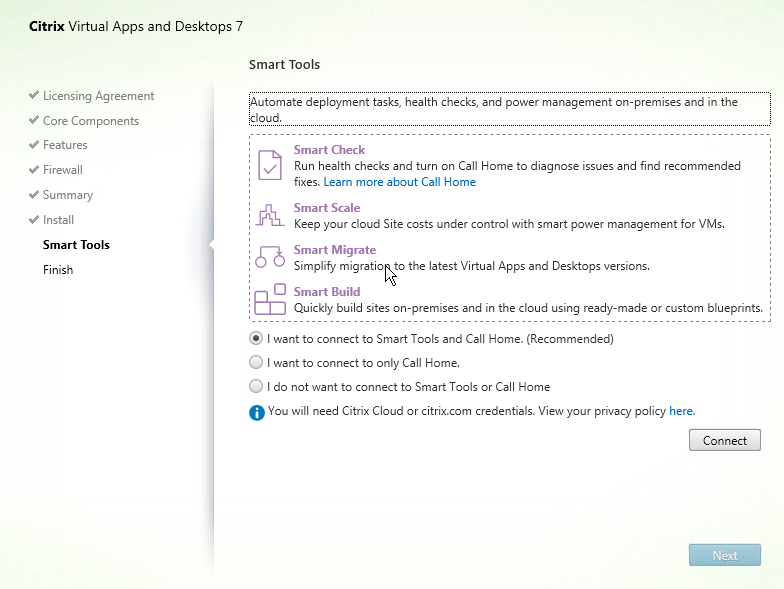The height and width of the screenshot is (589, 784).
Task: Select connect to only Call Home
Action: [257, 363]
